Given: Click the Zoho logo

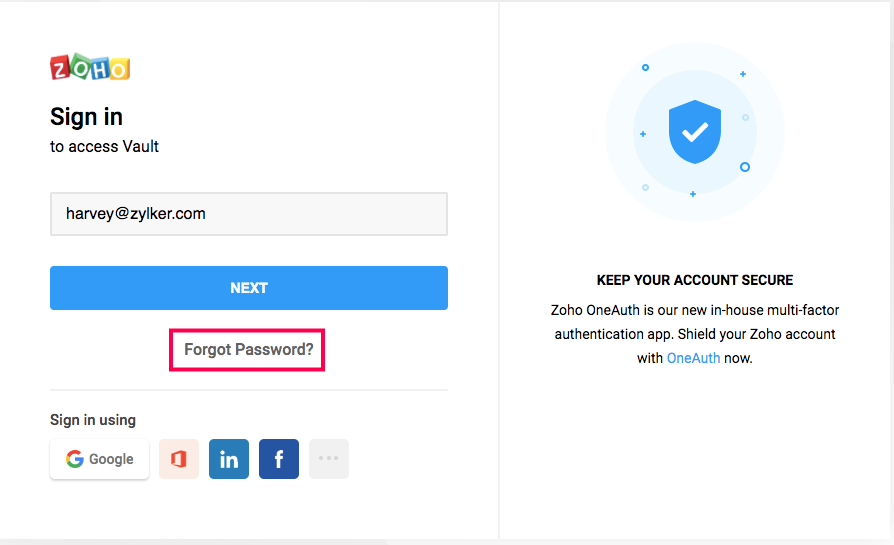Looking at the screenshot, I should pos(90,68).
